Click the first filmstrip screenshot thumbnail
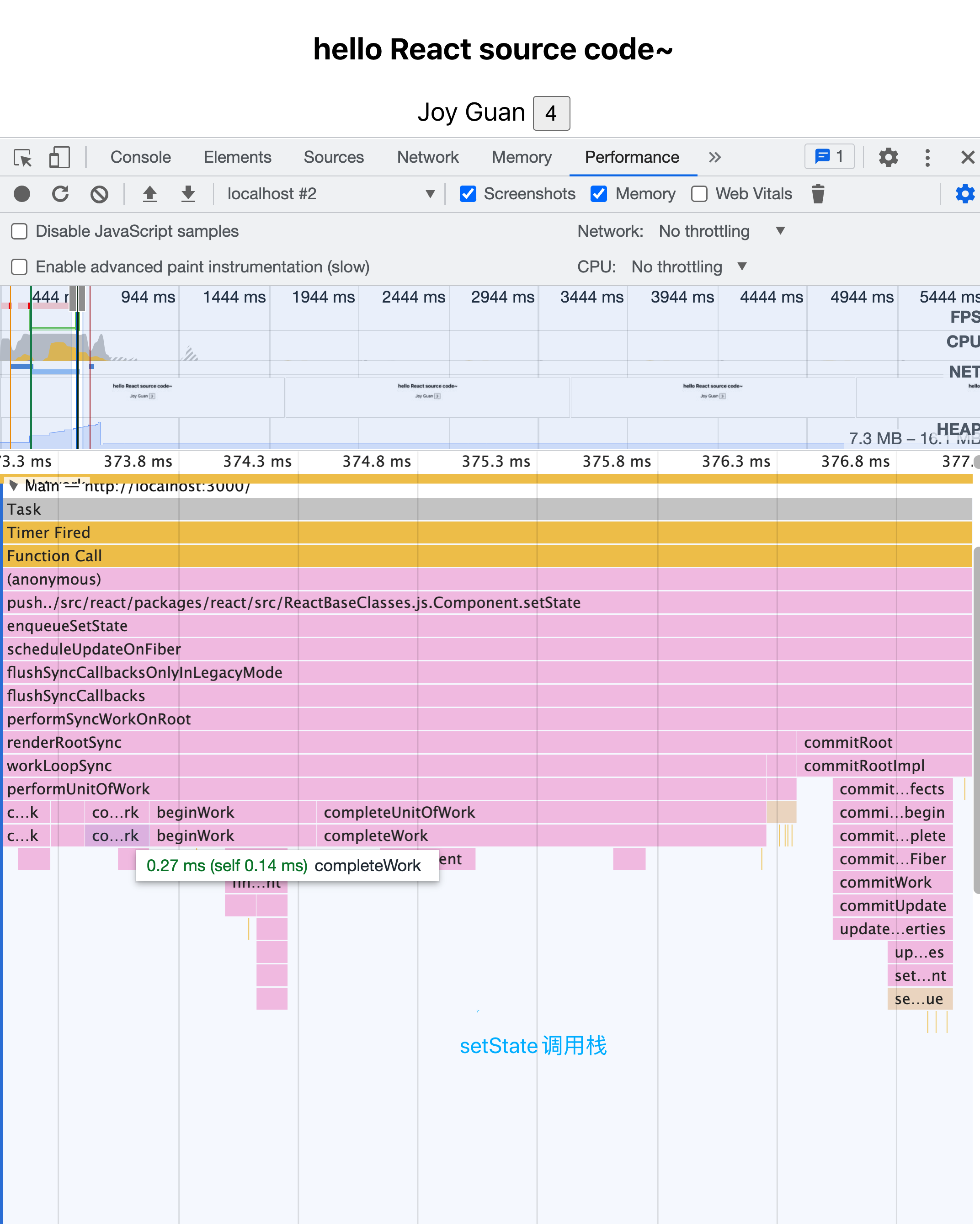Viewport: 980px width, 1224px height. coord(143,397)
